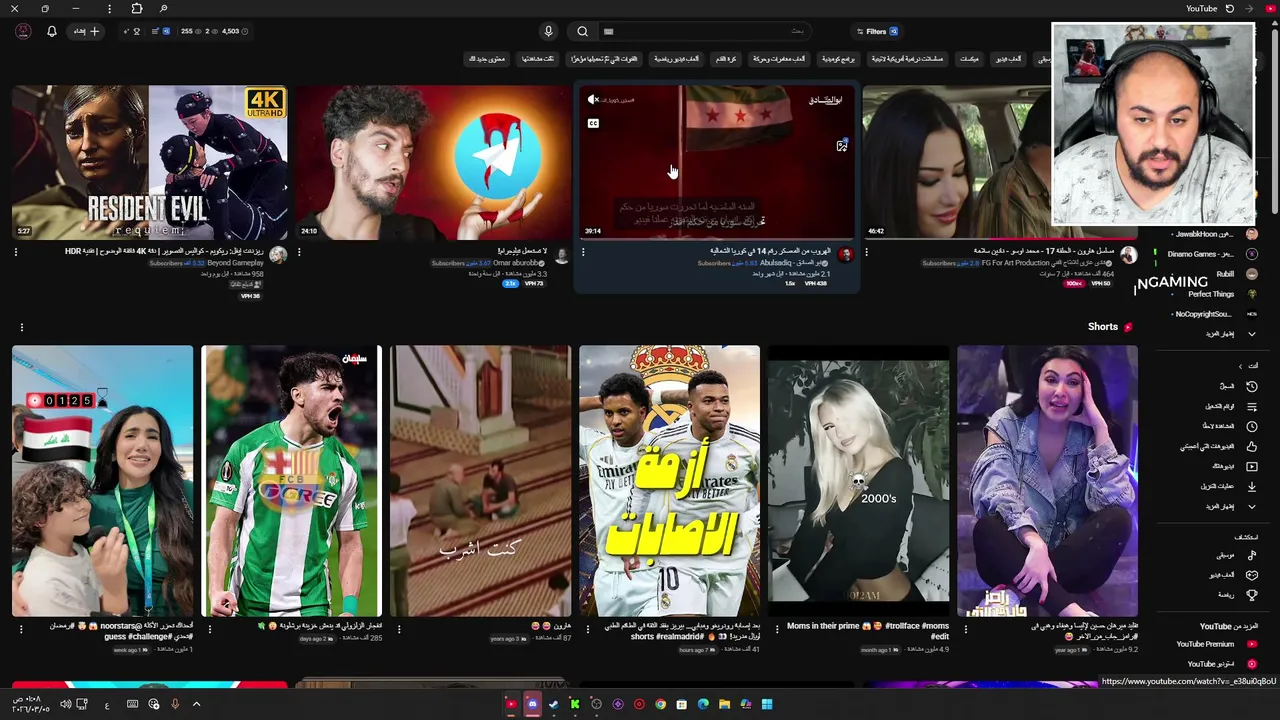Click the Windows Start button

pos(767,704)
